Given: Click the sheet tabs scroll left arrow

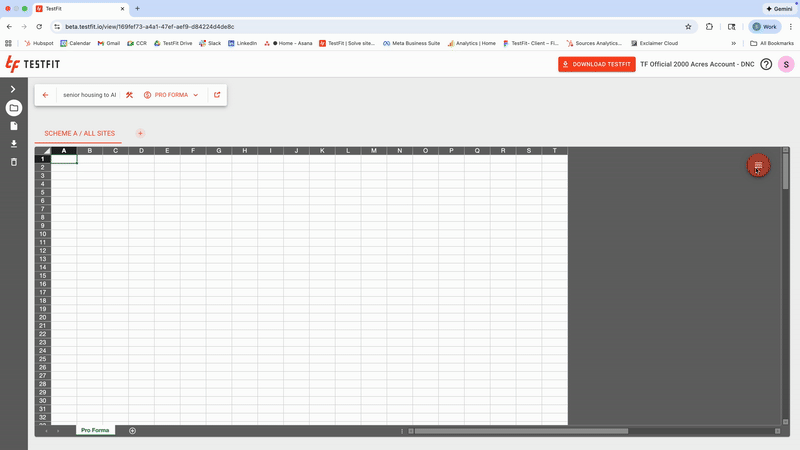Looking at the screenshot, I should click(x=46, y=431).
